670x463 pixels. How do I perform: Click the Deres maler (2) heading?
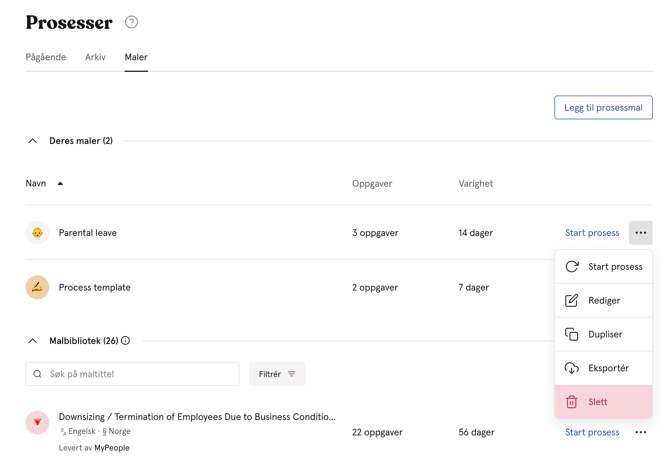click(81, 141)
